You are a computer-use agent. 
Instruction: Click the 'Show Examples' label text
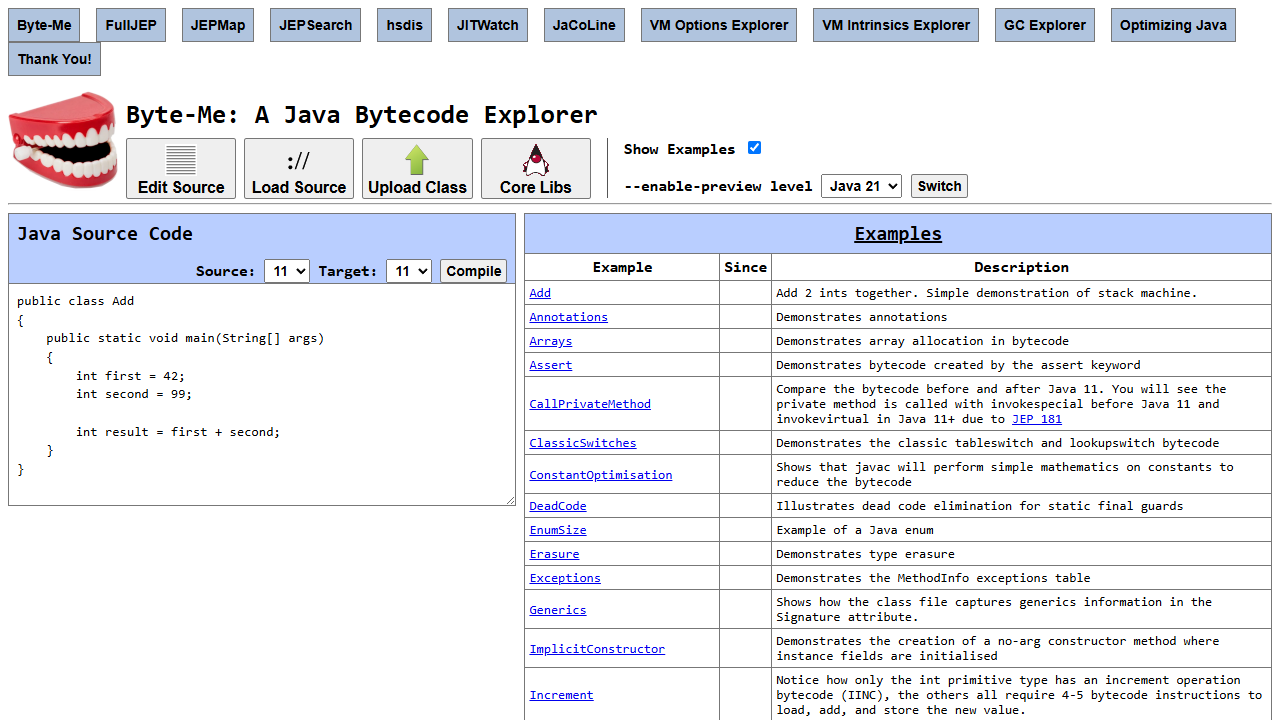(679, 149)
